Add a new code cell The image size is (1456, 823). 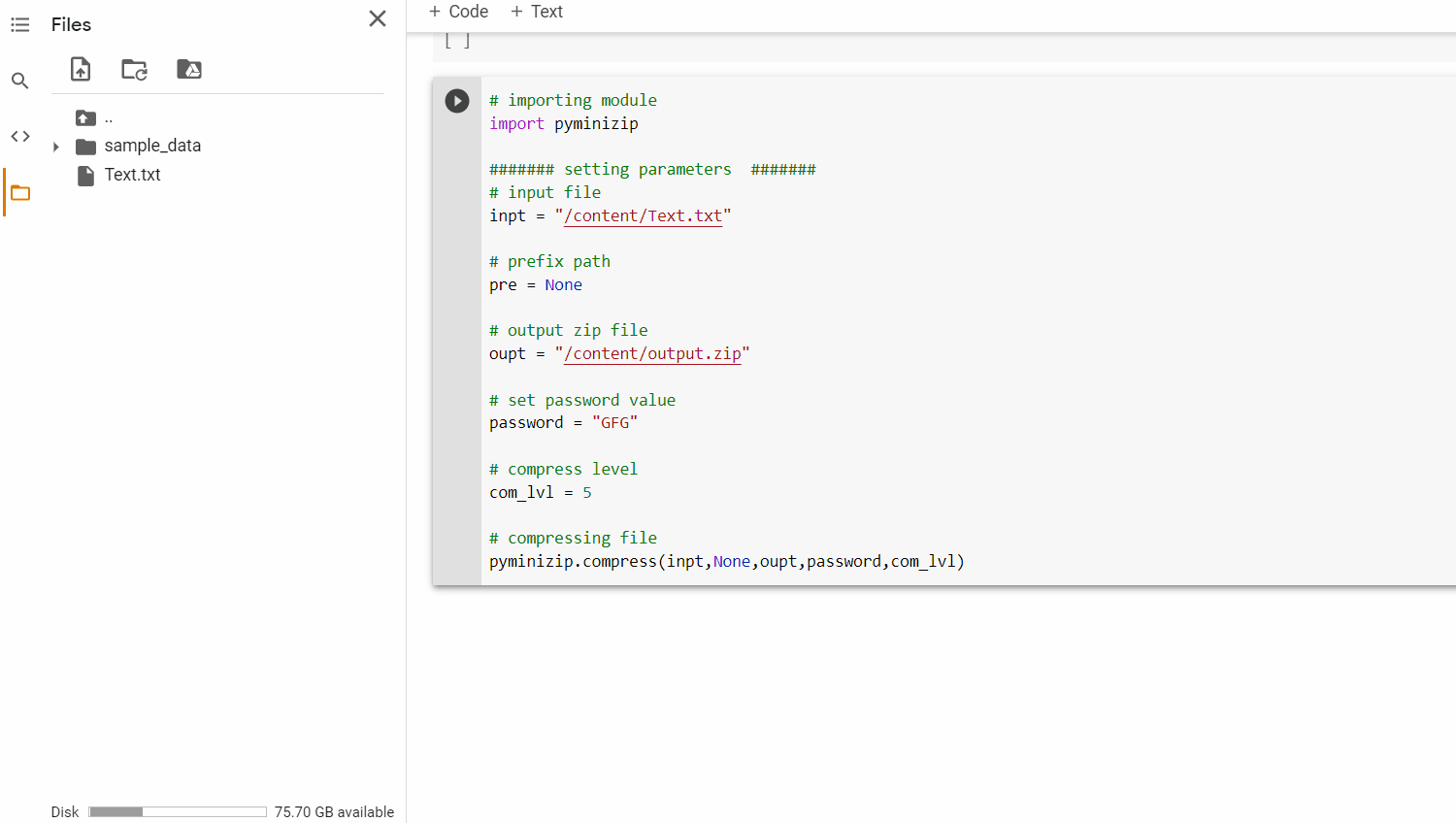(457, 12)
